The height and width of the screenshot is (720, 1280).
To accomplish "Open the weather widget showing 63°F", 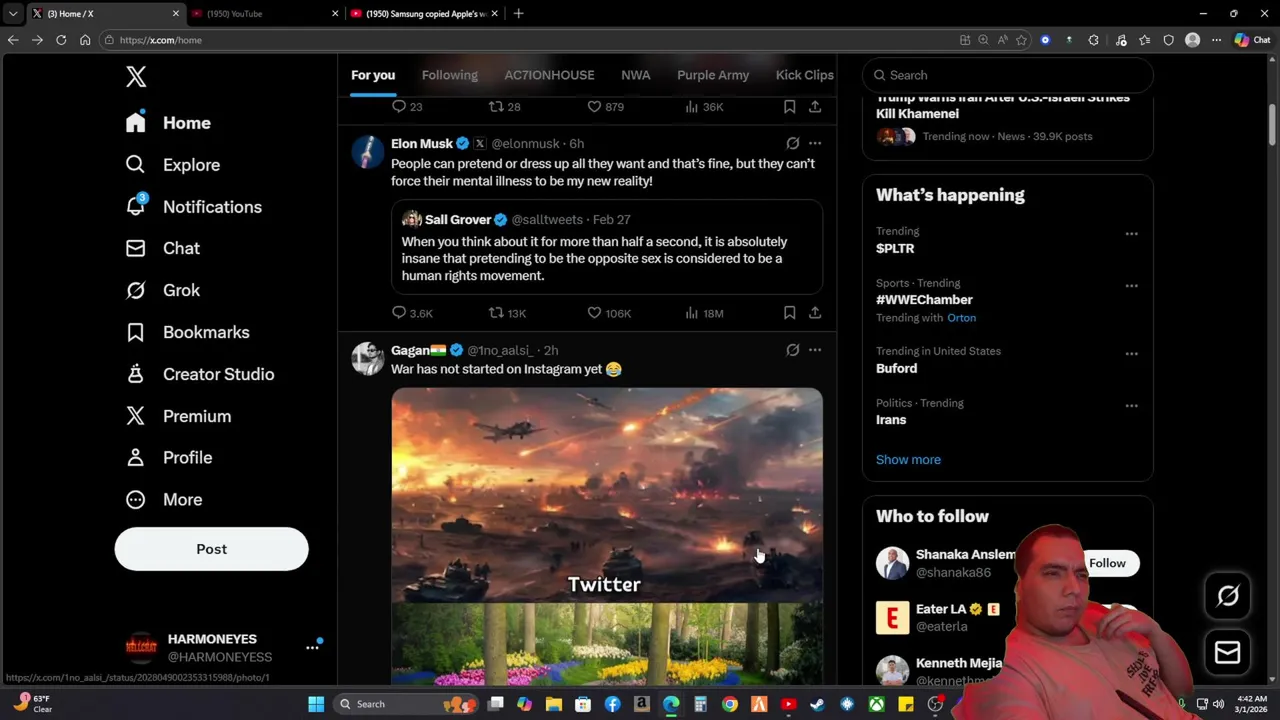I will [32, 704].
